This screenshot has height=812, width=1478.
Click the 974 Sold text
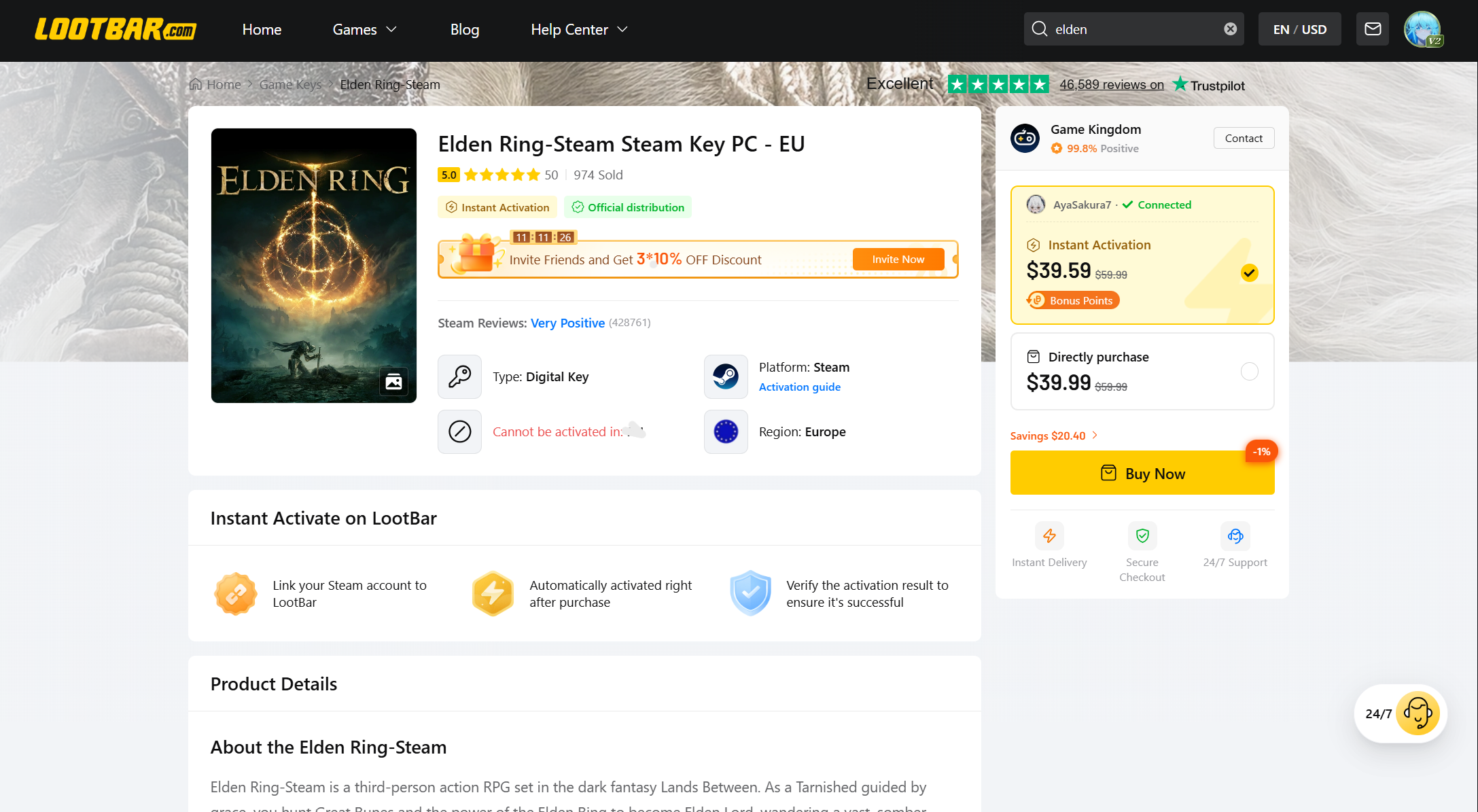(598, 175)
